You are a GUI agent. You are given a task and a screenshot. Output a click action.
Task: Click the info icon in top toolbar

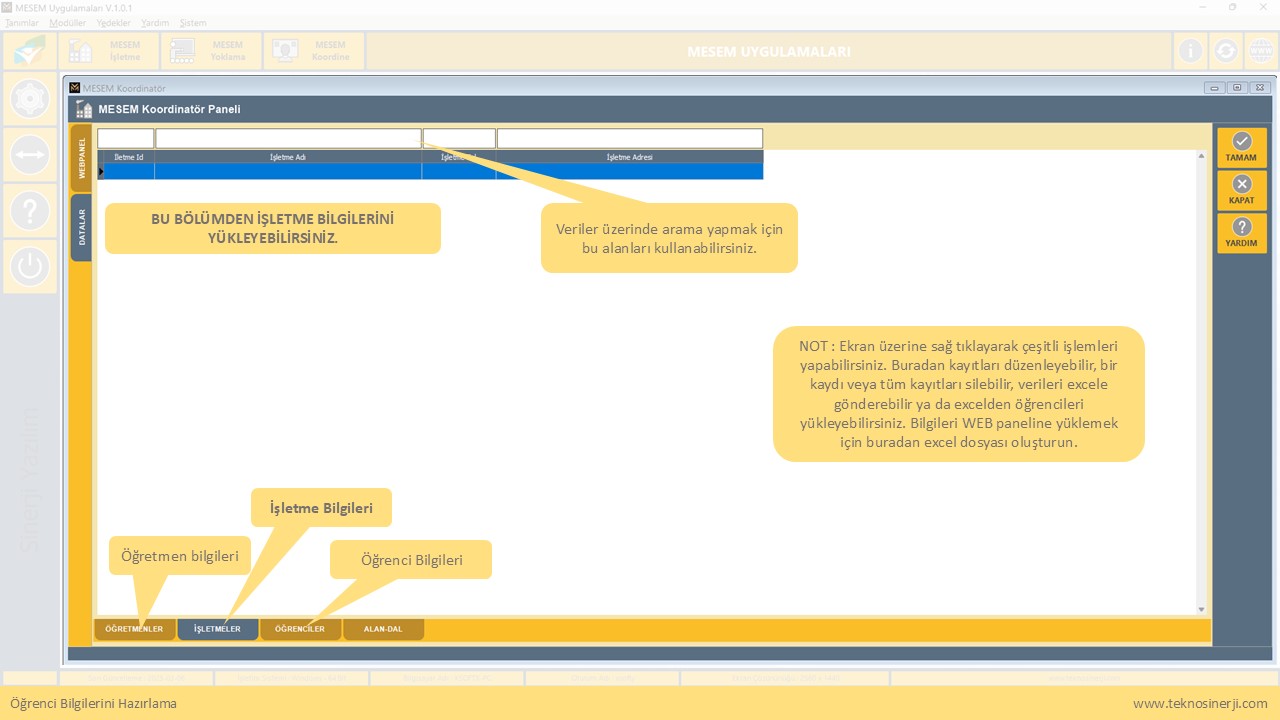tap(1190, 51)
